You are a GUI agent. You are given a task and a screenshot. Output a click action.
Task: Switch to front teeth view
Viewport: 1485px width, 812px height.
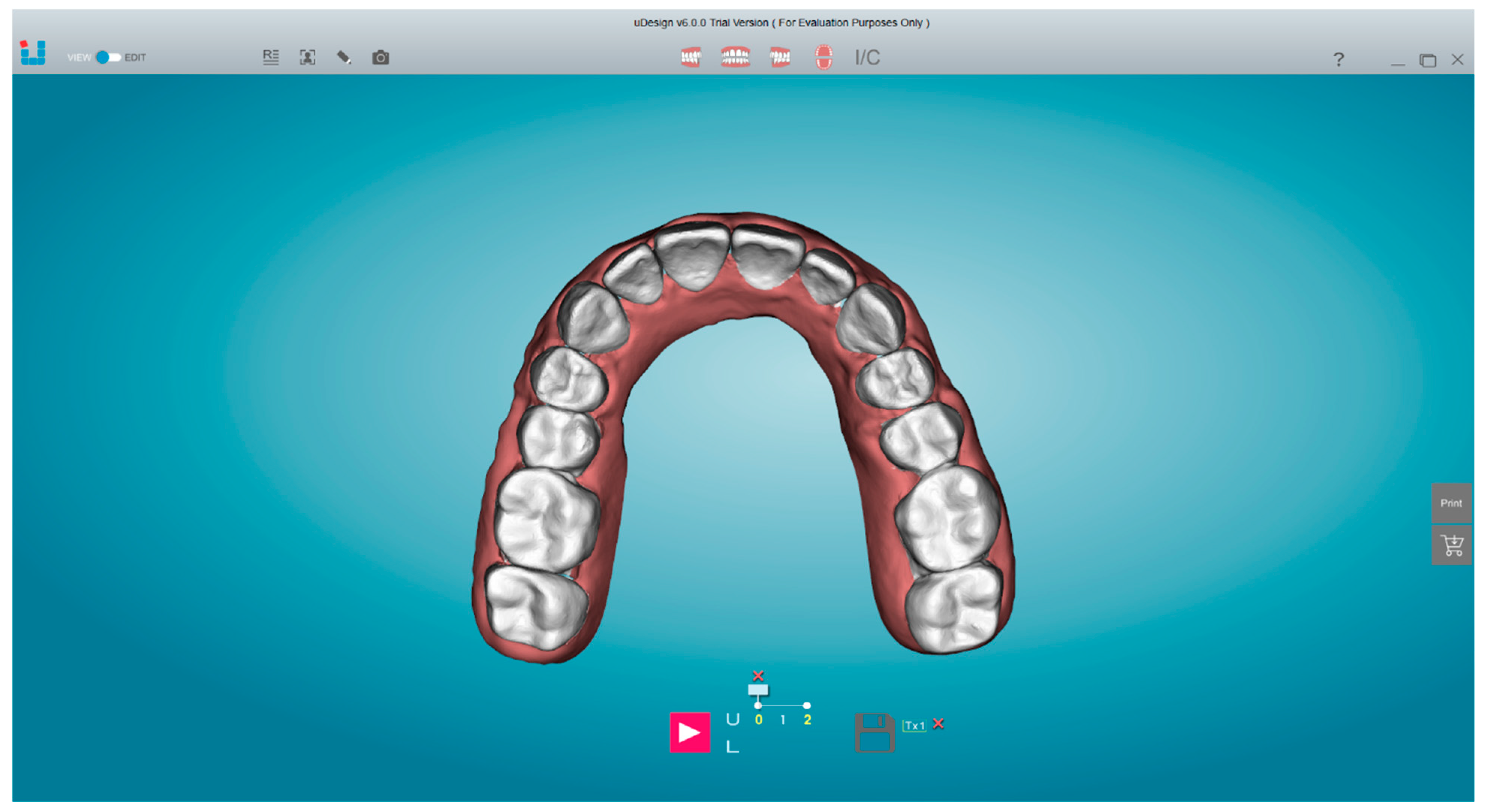click(735, 57)
